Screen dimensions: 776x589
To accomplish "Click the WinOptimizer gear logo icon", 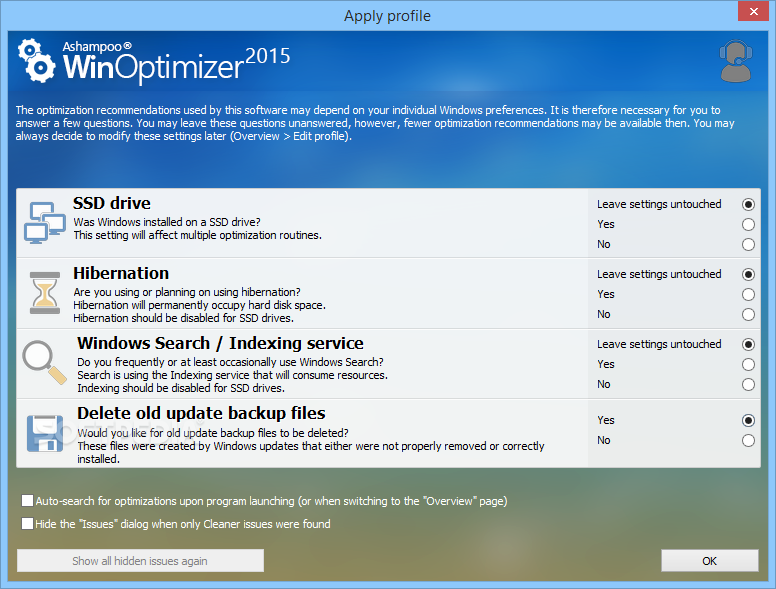I will (x=36, y=60).
